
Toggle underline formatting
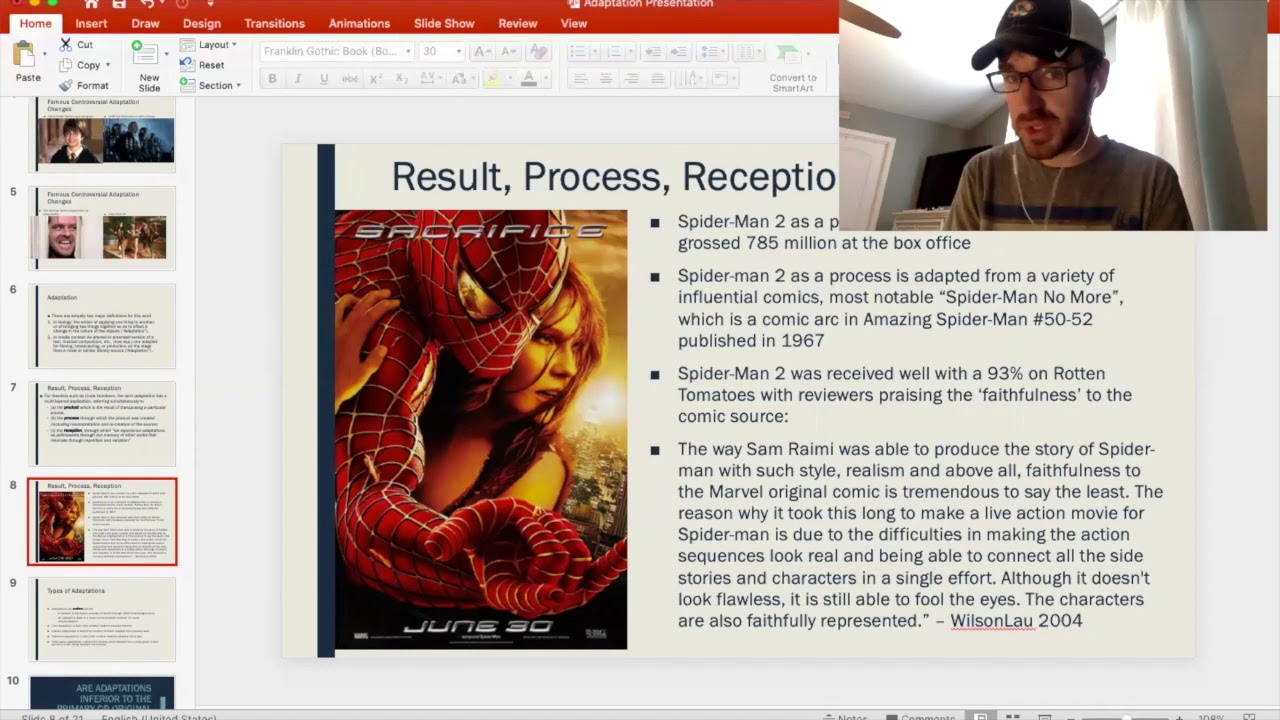pyautogui.click(x=324, y=78)
